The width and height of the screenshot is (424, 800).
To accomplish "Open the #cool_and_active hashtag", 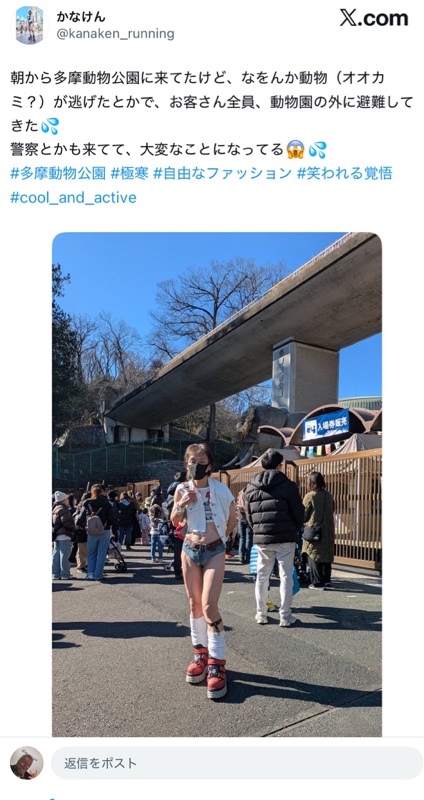I will [x=73, y=197].
